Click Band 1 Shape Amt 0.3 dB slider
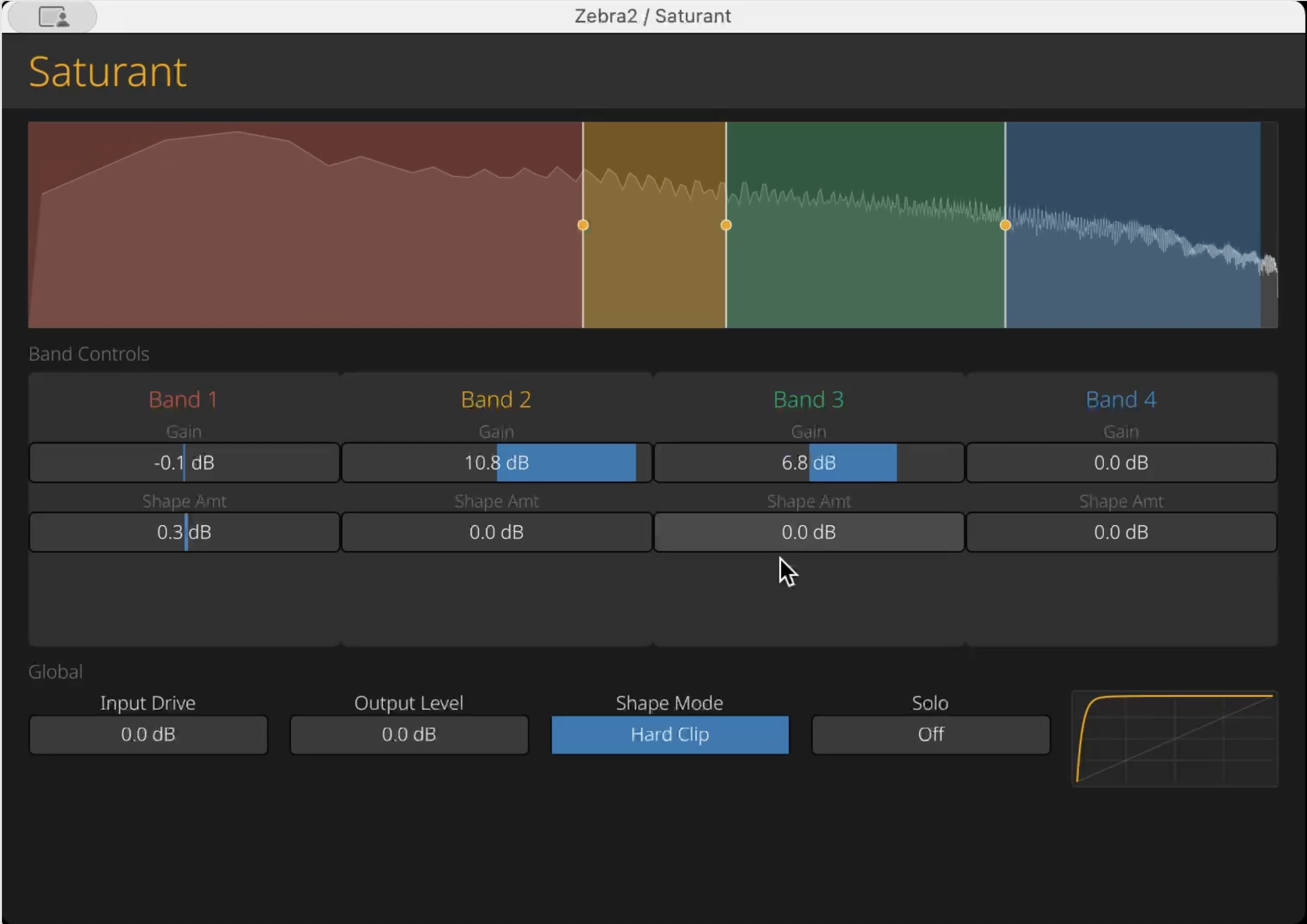Viewport: 1307px width, 924px height. tap(184, 532)
